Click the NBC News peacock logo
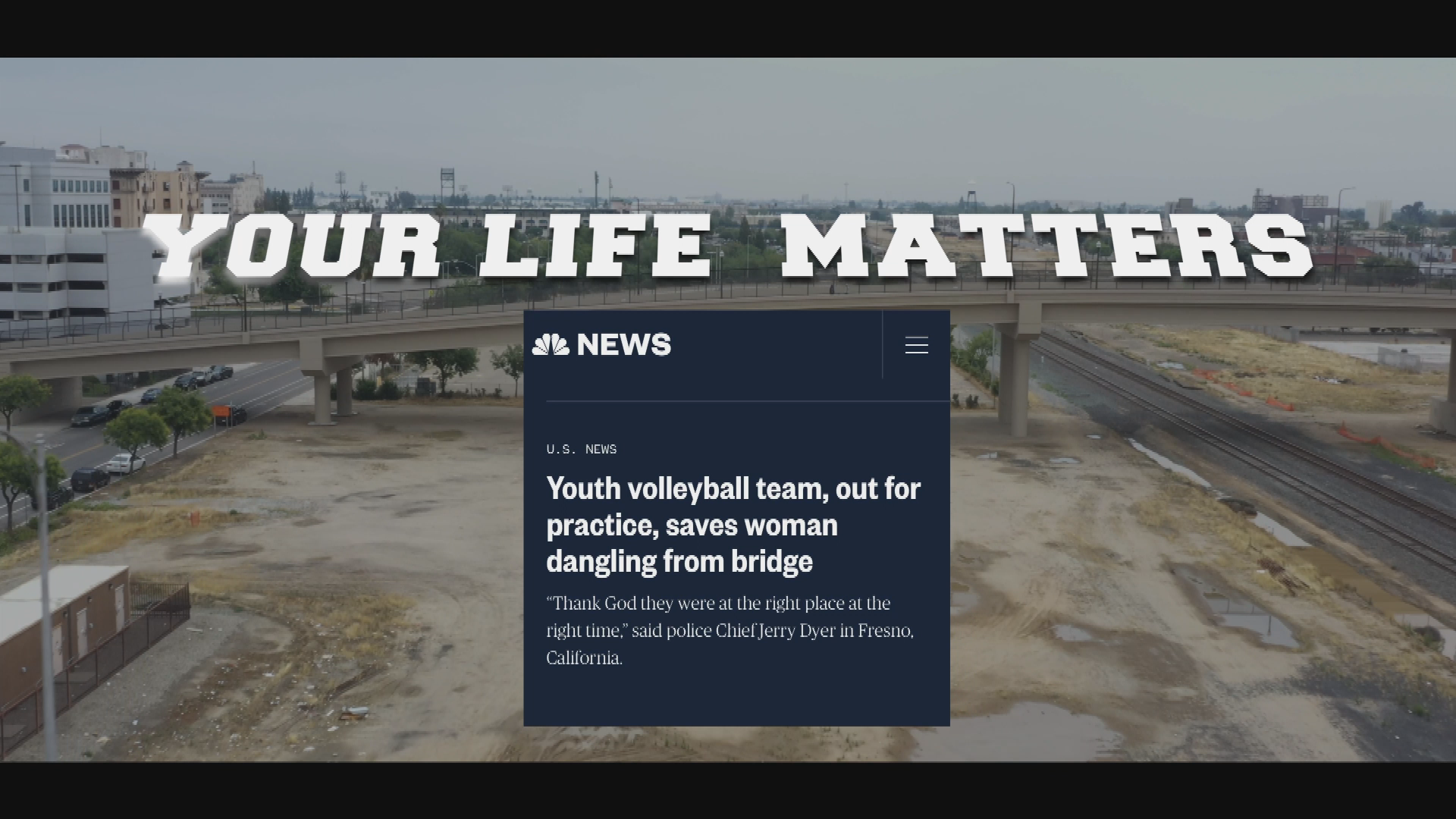The image size is (1456, 819). (551, 345)
